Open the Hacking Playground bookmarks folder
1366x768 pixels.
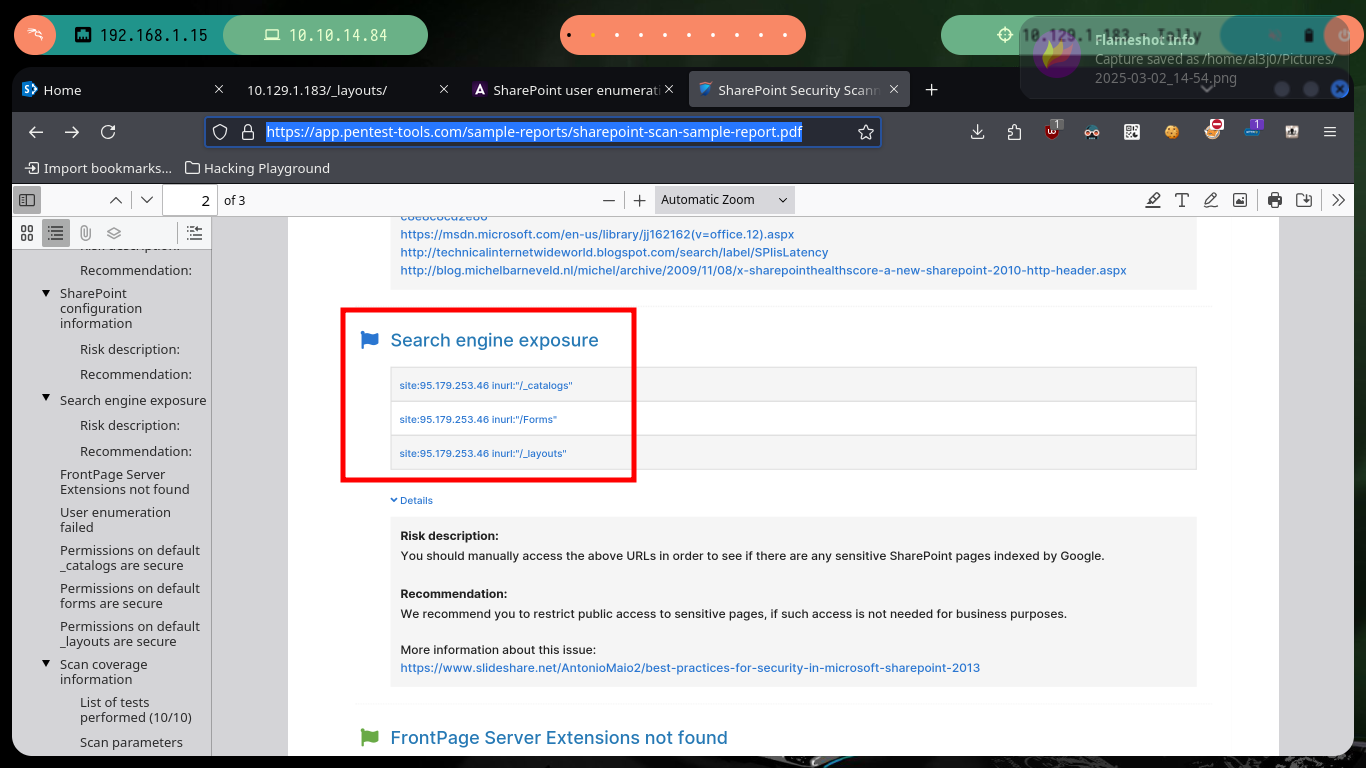258,168
